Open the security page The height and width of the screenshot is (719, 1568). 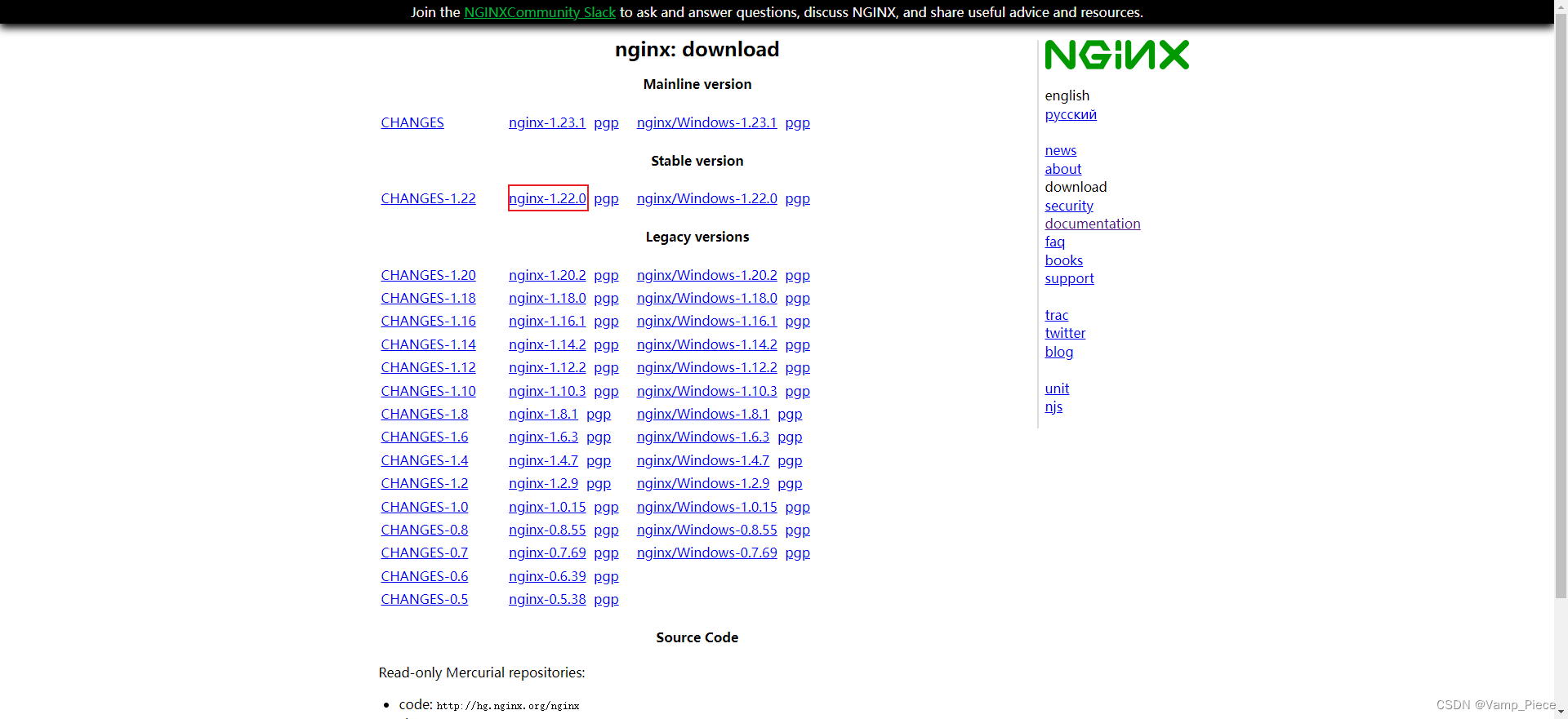[1069, 206]
